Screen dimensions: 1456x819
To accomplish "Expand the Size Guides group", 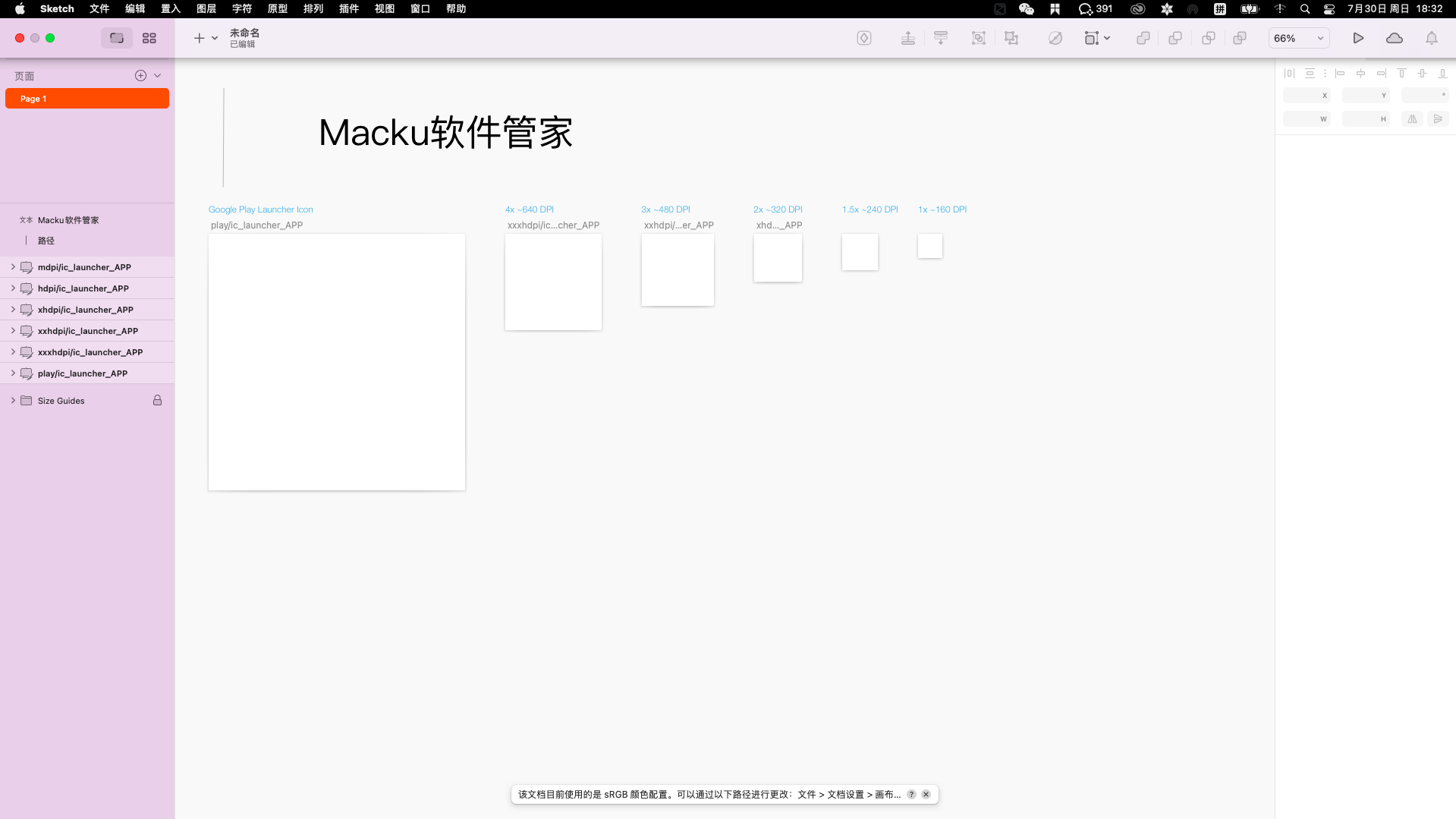I will pos(13,401).
